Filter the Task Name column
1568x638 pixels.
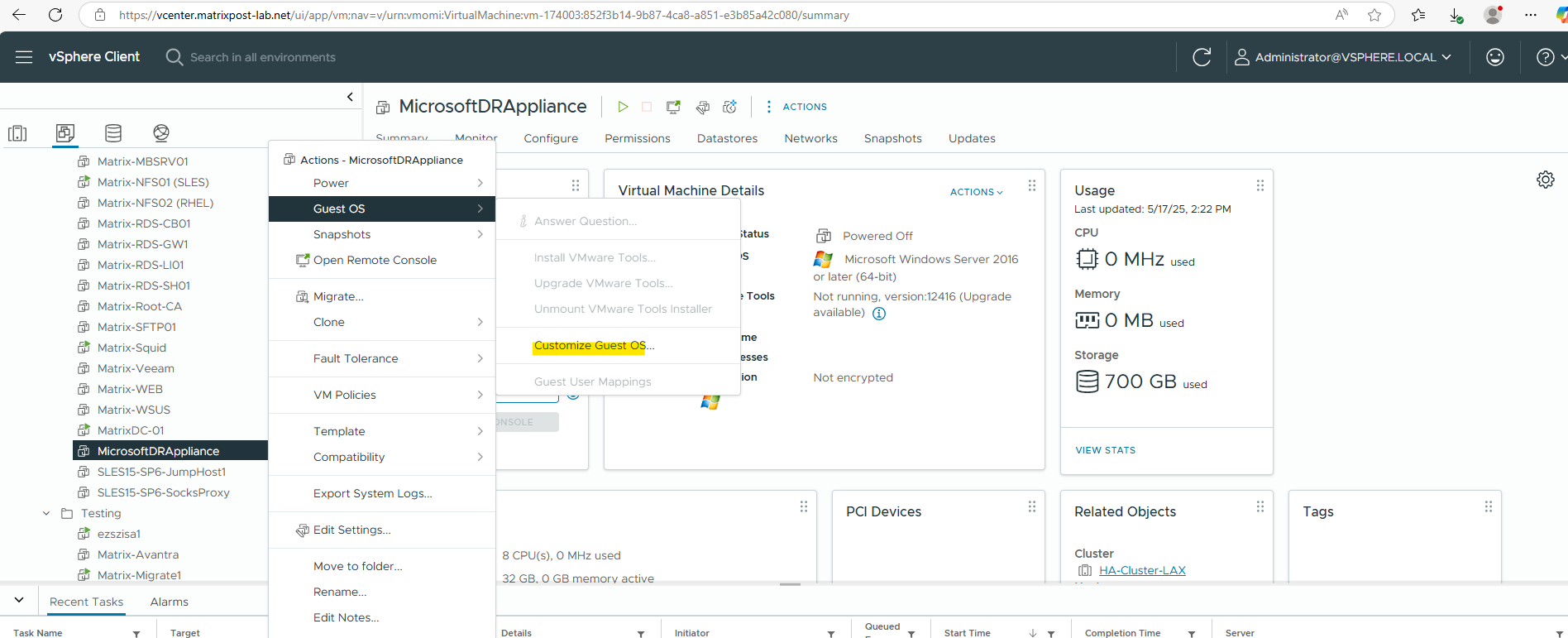point(136,633)
